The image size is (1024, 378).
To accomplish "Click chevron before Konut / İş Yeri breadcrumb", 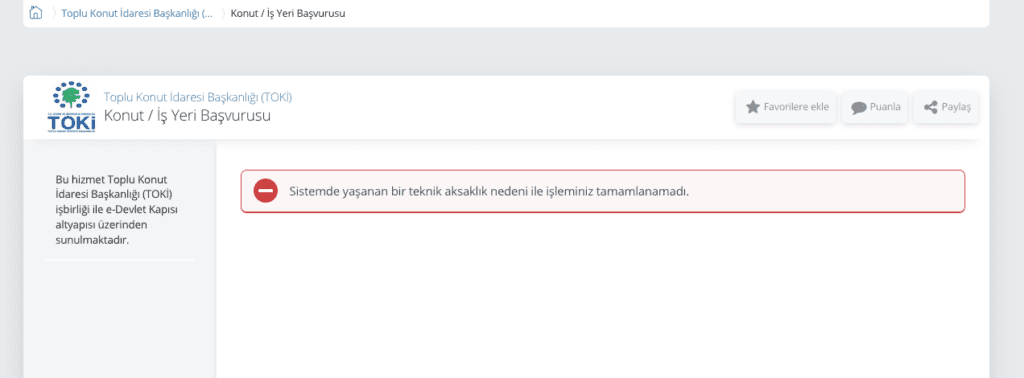I will (223, 13).
